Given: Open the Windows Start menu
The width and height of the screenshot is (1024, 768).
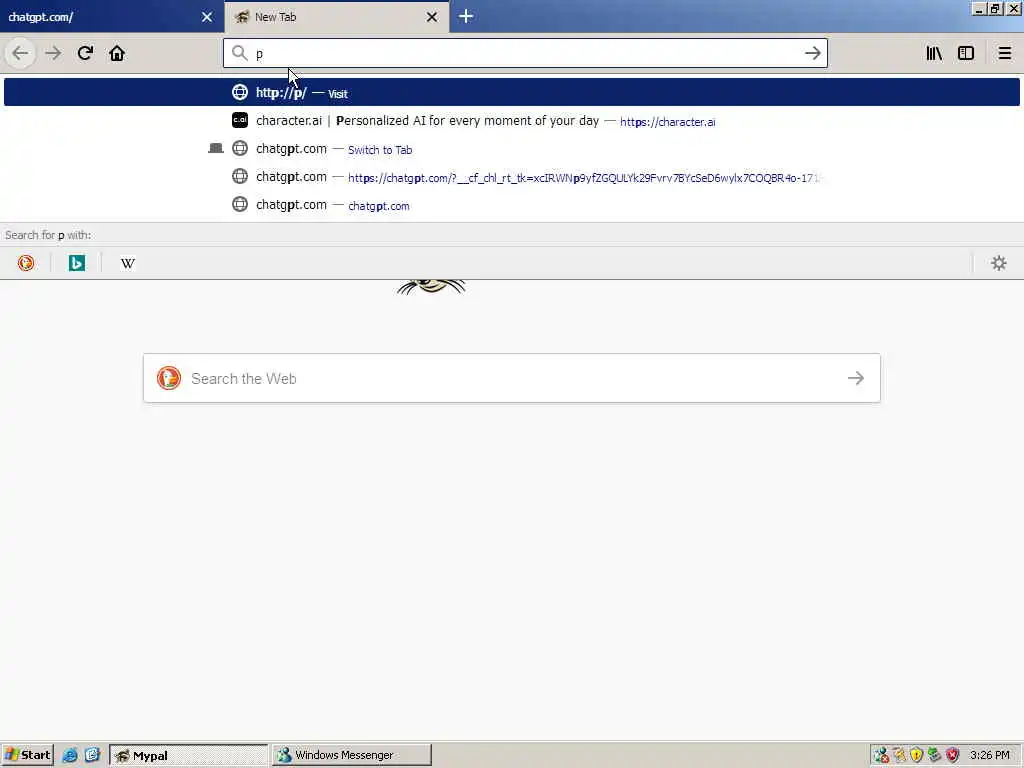Looking at the screenshot, I should point(27,755).
